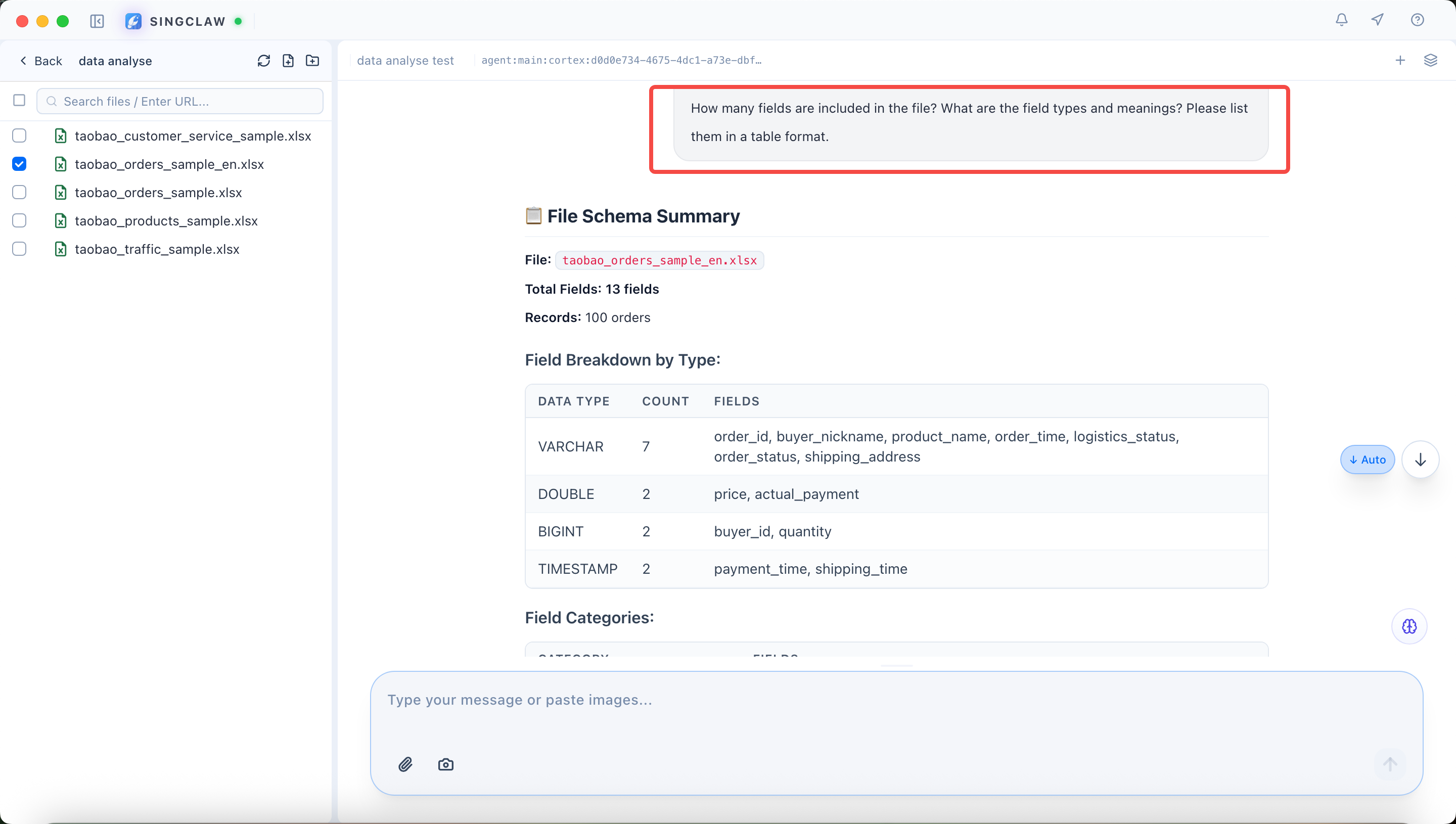The height and width of the screenshot is (824, 1456).
Task: Click the camera screenshot icon
Action: (445, 764)
